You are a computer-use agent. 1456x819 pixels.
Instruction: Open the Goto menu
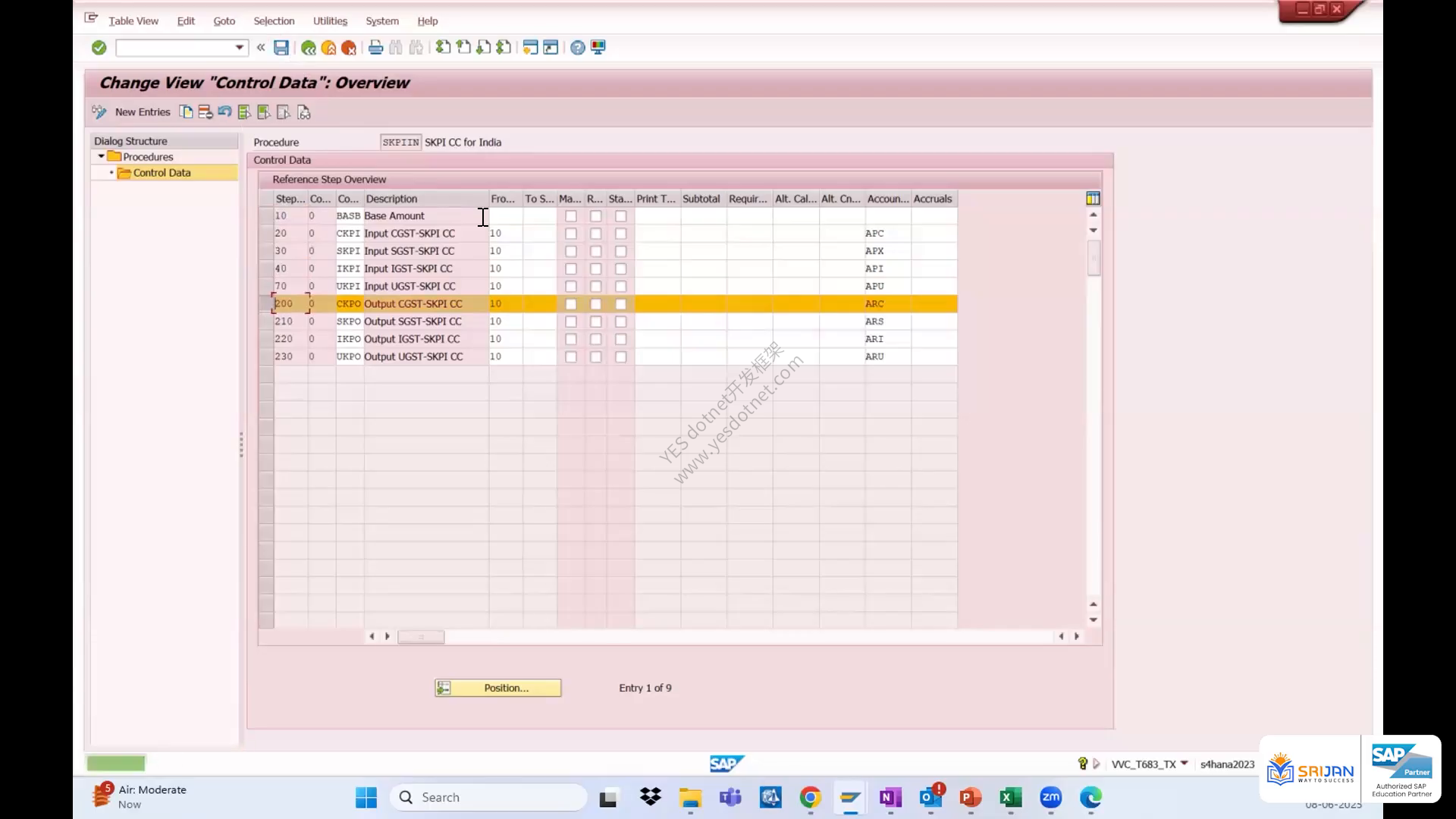coord(224,21)
